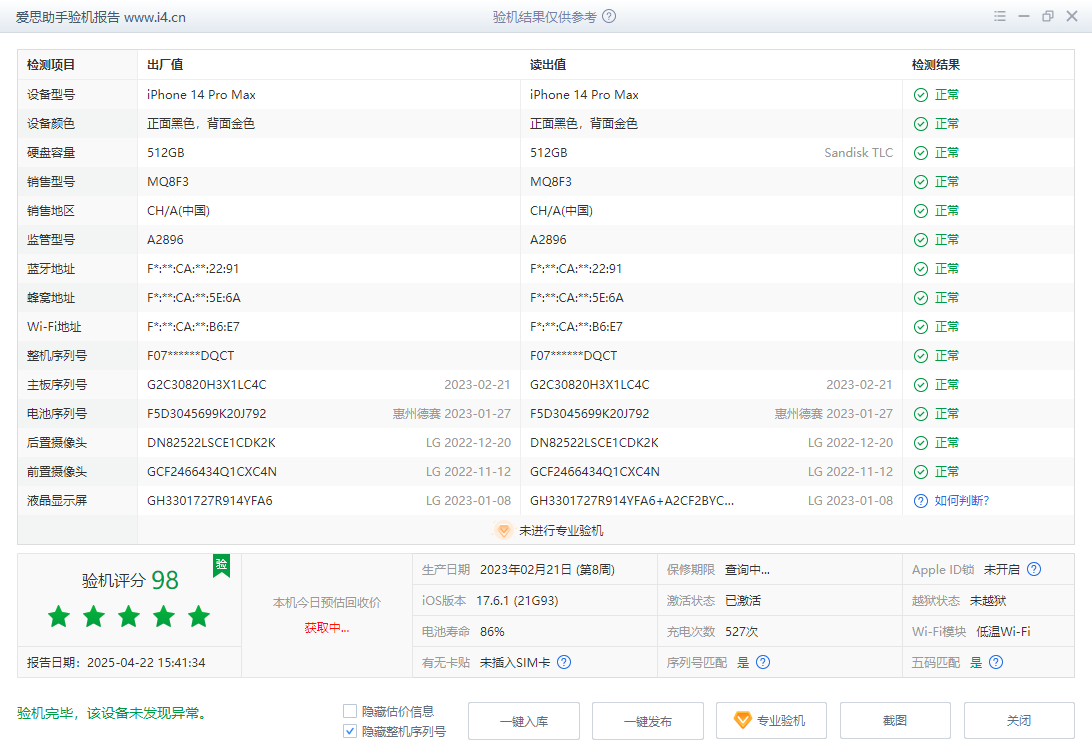Enable the 隐藏估价信息 checkbox
This screenshot has height=756, width=1092.
350,711
